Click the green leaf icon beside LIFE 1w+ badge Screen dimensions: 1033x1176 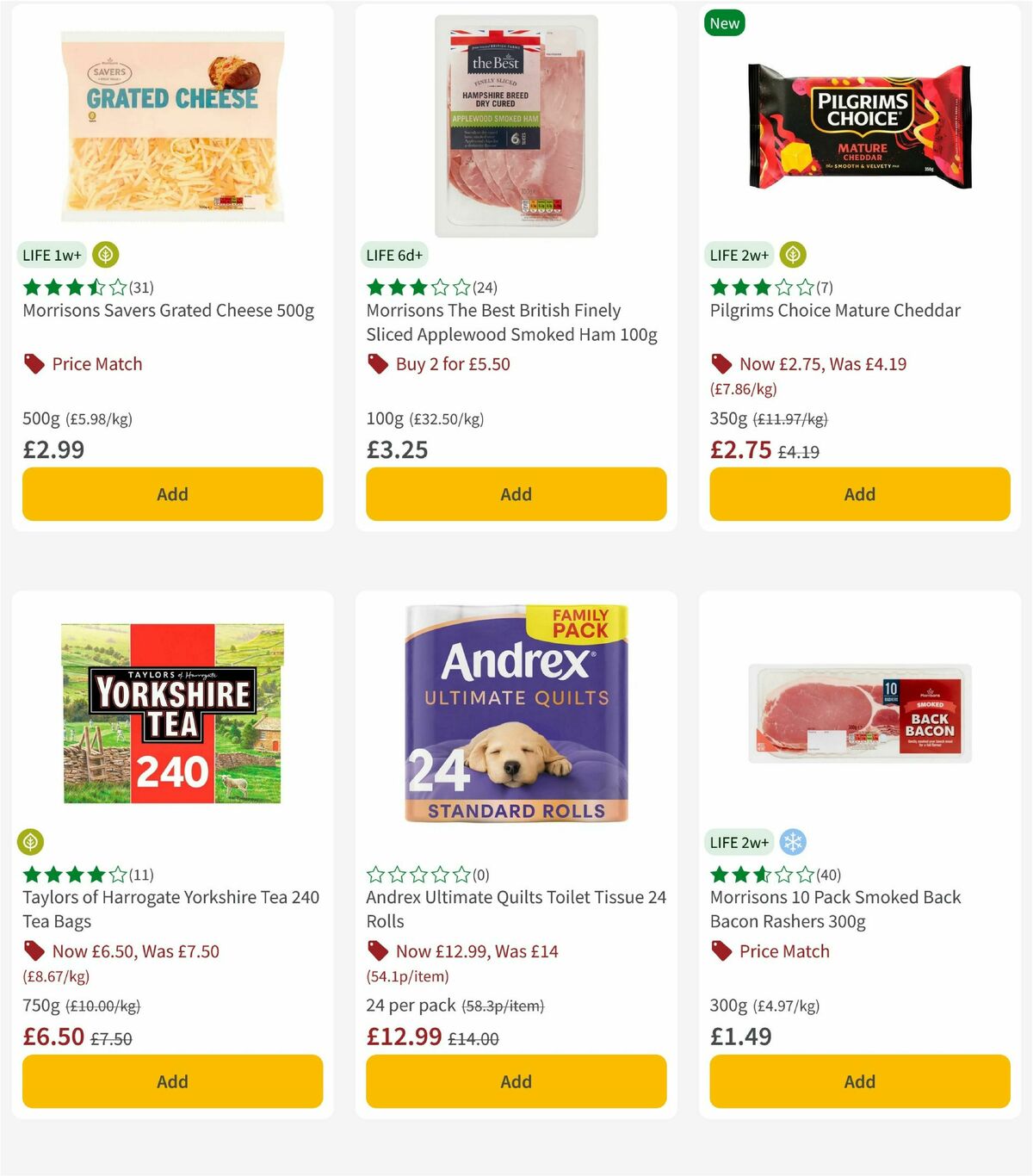click(x=104, y=254)
